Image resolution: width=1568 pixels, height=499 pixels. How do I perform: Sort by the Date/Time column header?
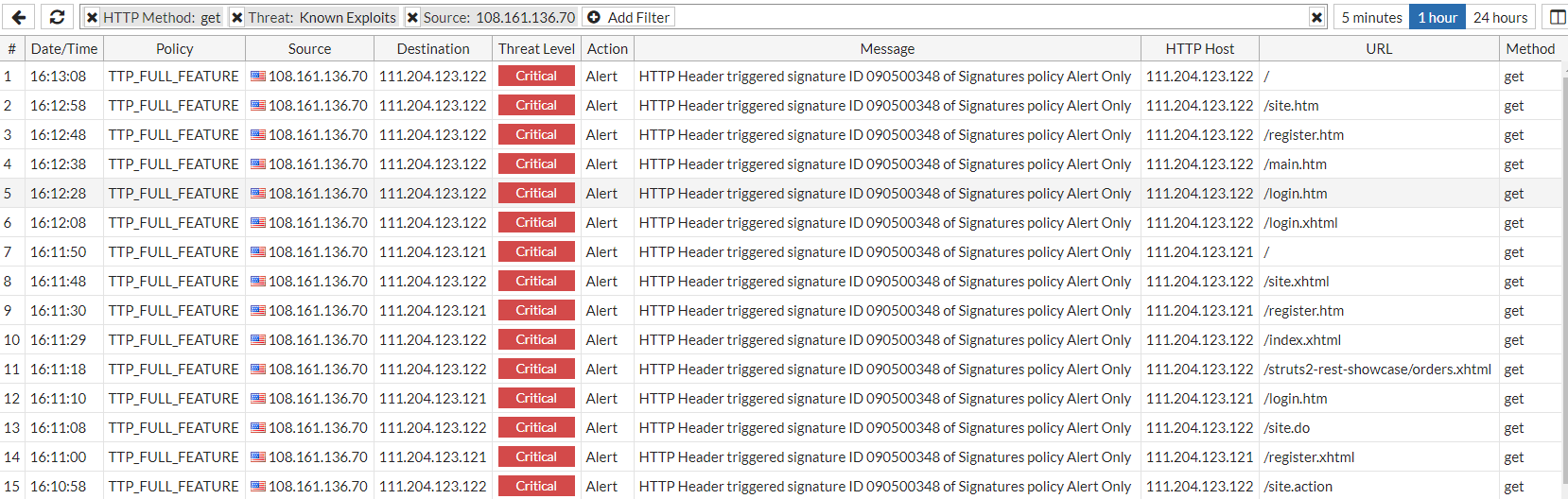(64, 49)
